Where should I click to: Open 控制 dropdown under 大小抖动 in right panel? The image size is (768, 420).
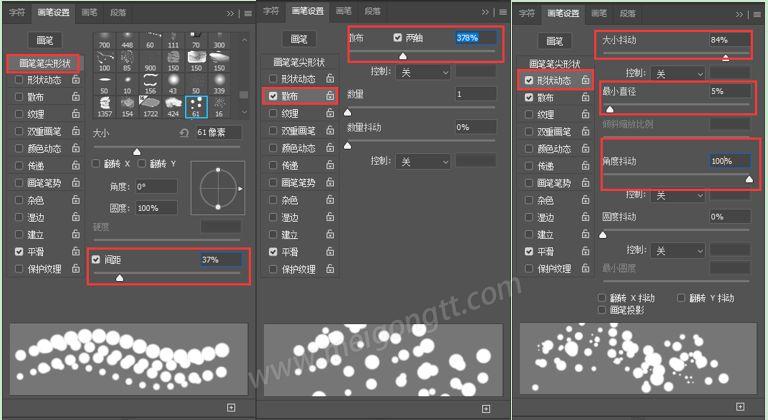(678, 74)
